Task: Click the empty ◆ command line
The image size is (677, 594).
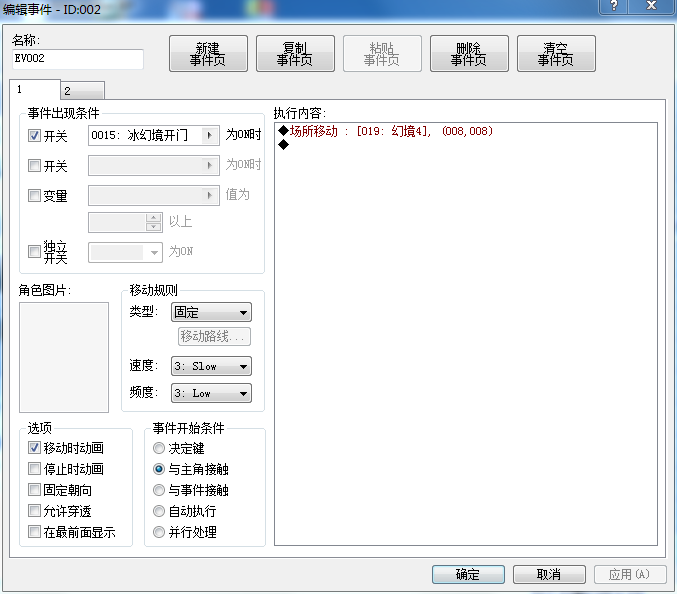Action: coord(466,145)
